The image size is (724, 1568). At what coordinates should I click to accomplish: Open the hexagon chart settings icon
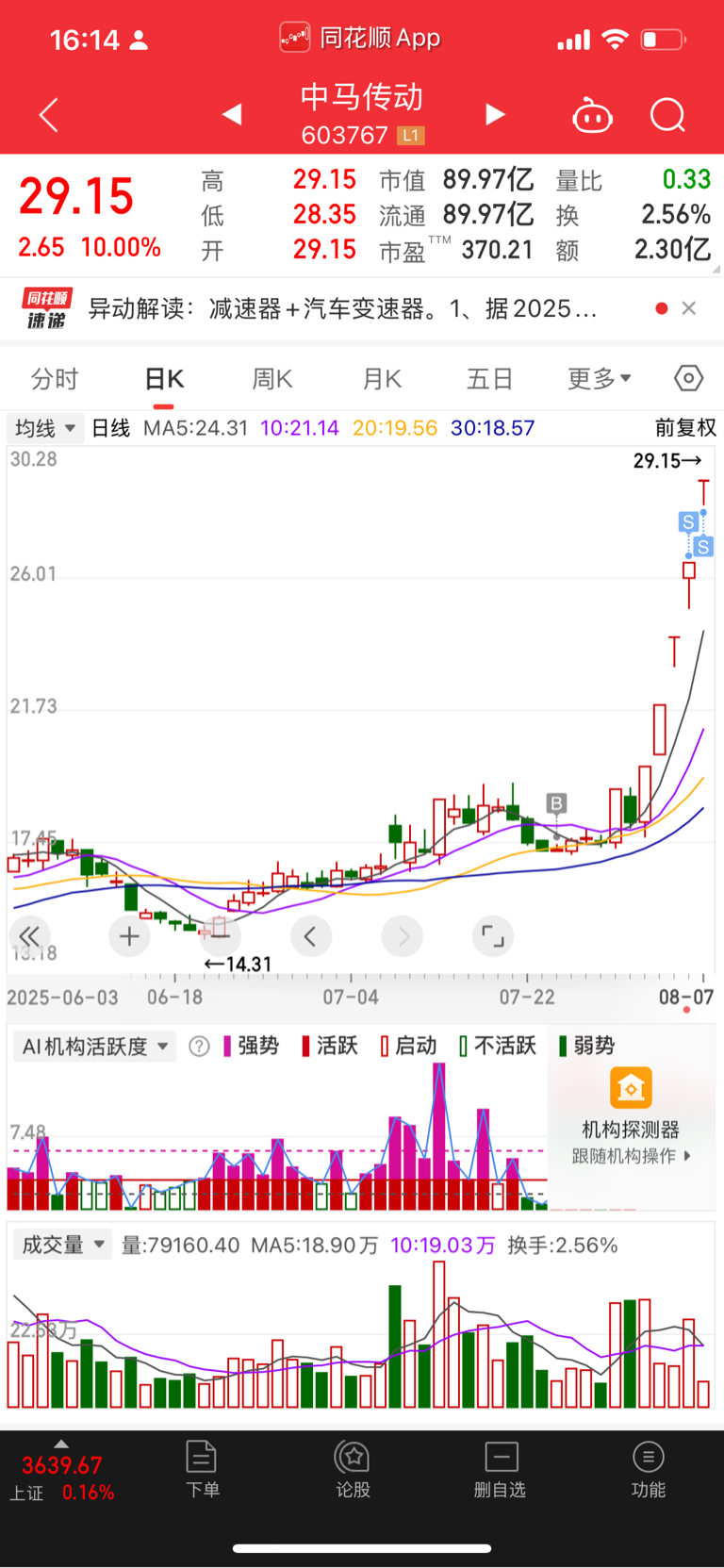(x=689, y=378)
